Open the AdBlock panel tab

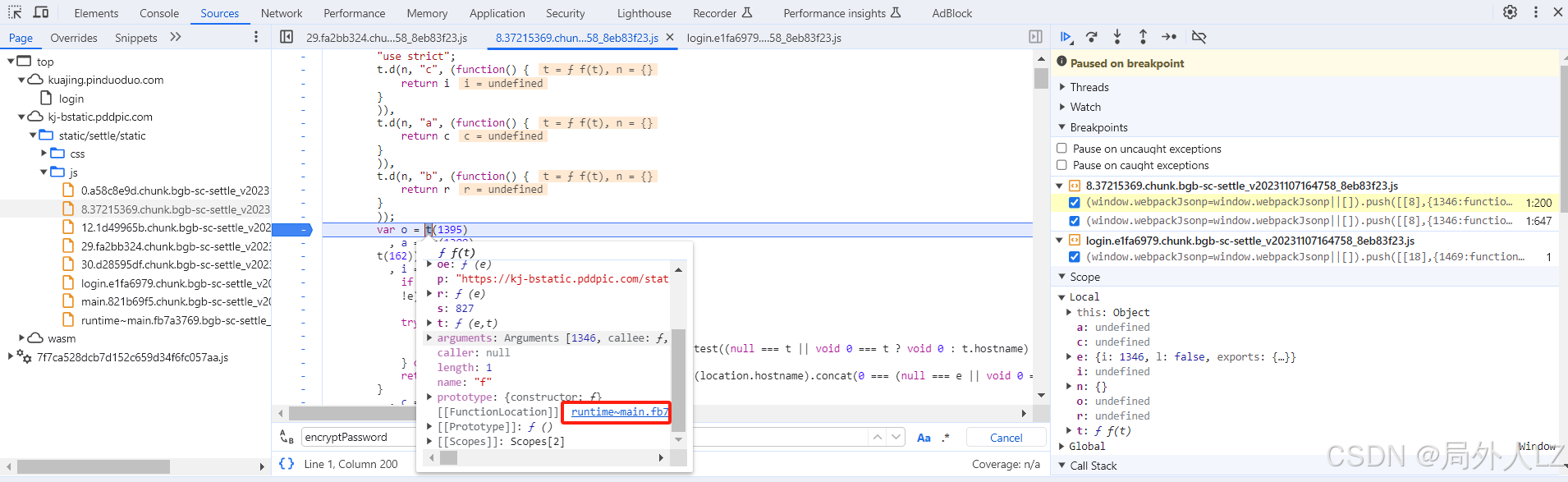pyautogui.click(x=951, y=13)
